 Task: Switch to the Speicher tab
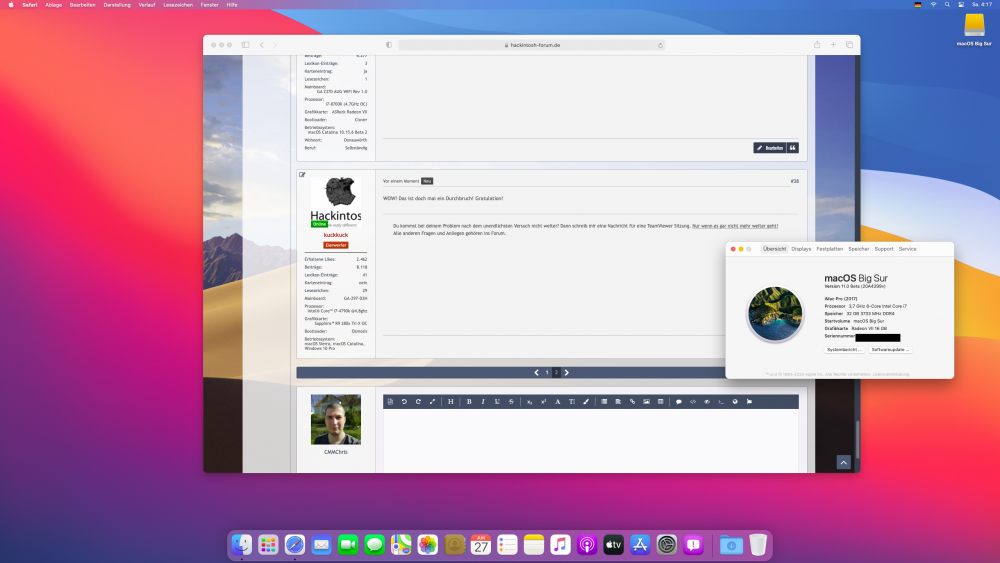[x=858, y=249]
